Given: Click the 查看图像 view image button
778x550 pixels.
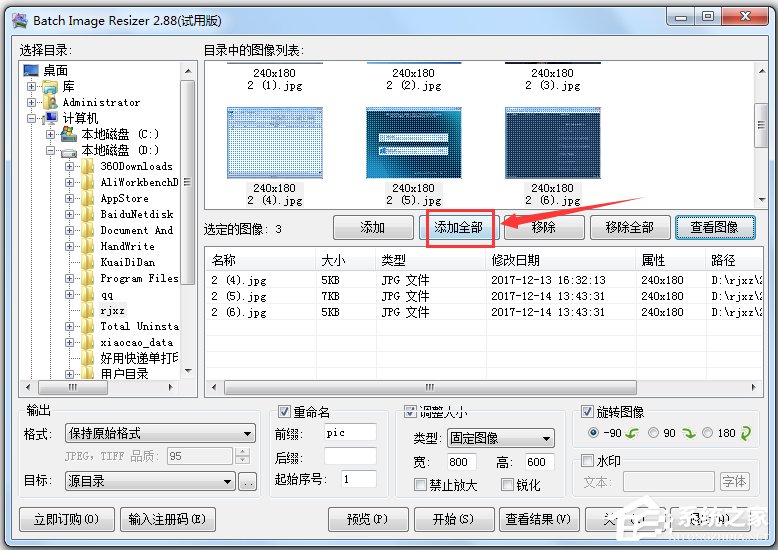Looking at the screenshot, I should (715, 227).
